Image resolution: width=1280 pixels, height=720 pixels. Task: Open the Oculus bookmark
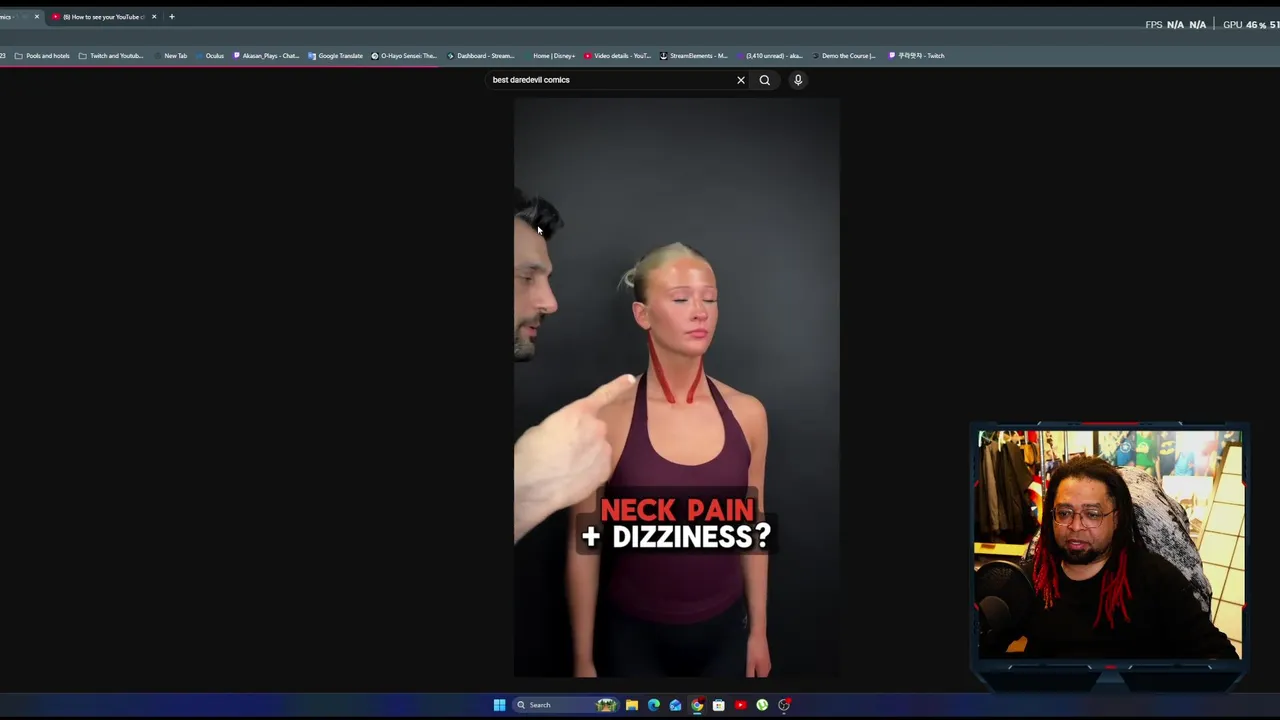point(210,56)
